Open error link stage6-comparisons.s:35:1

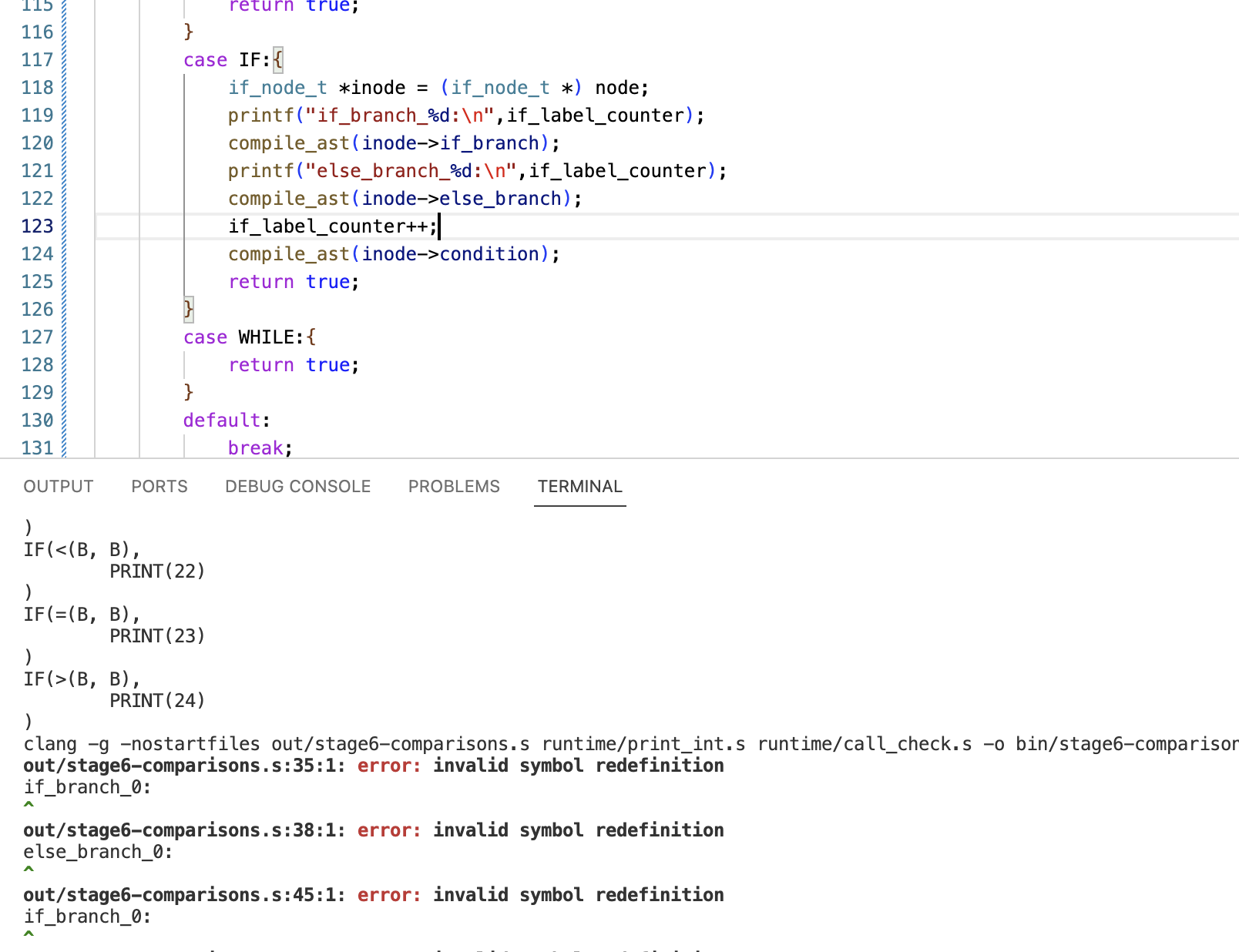[183, 766]
